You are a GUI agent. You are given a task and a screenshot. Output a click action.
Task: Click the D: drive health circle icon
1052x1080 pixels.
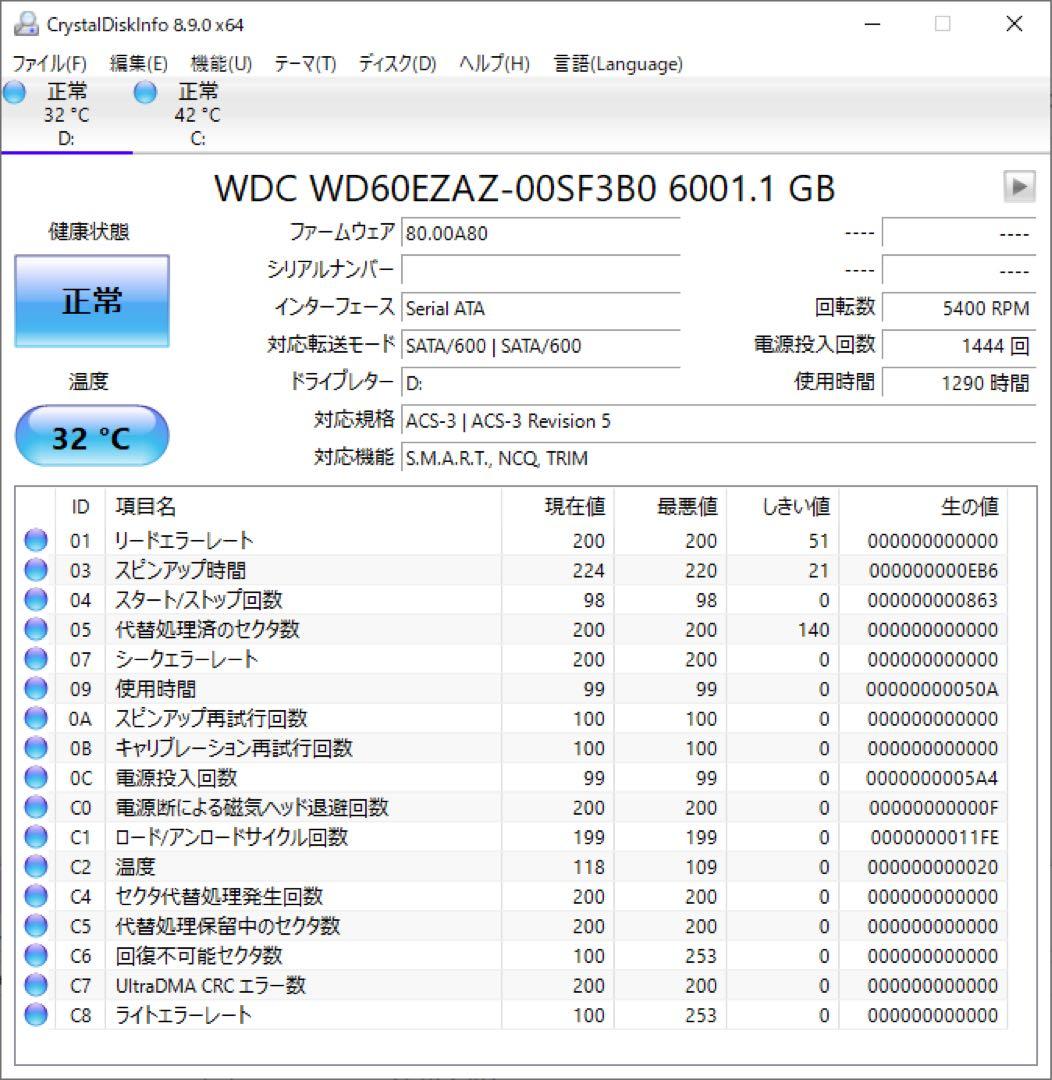pyautogui.click(x=14, y=92)
